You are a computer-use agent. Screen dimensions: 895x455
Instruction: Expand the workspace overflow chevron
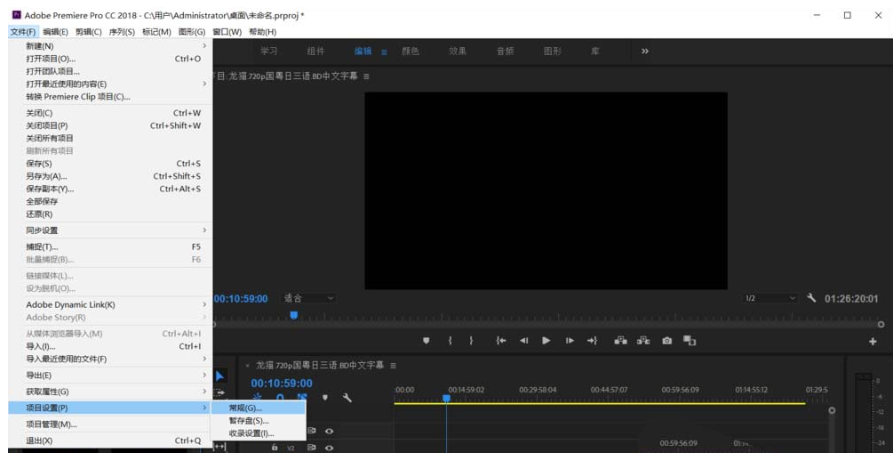tap(645, 51)
